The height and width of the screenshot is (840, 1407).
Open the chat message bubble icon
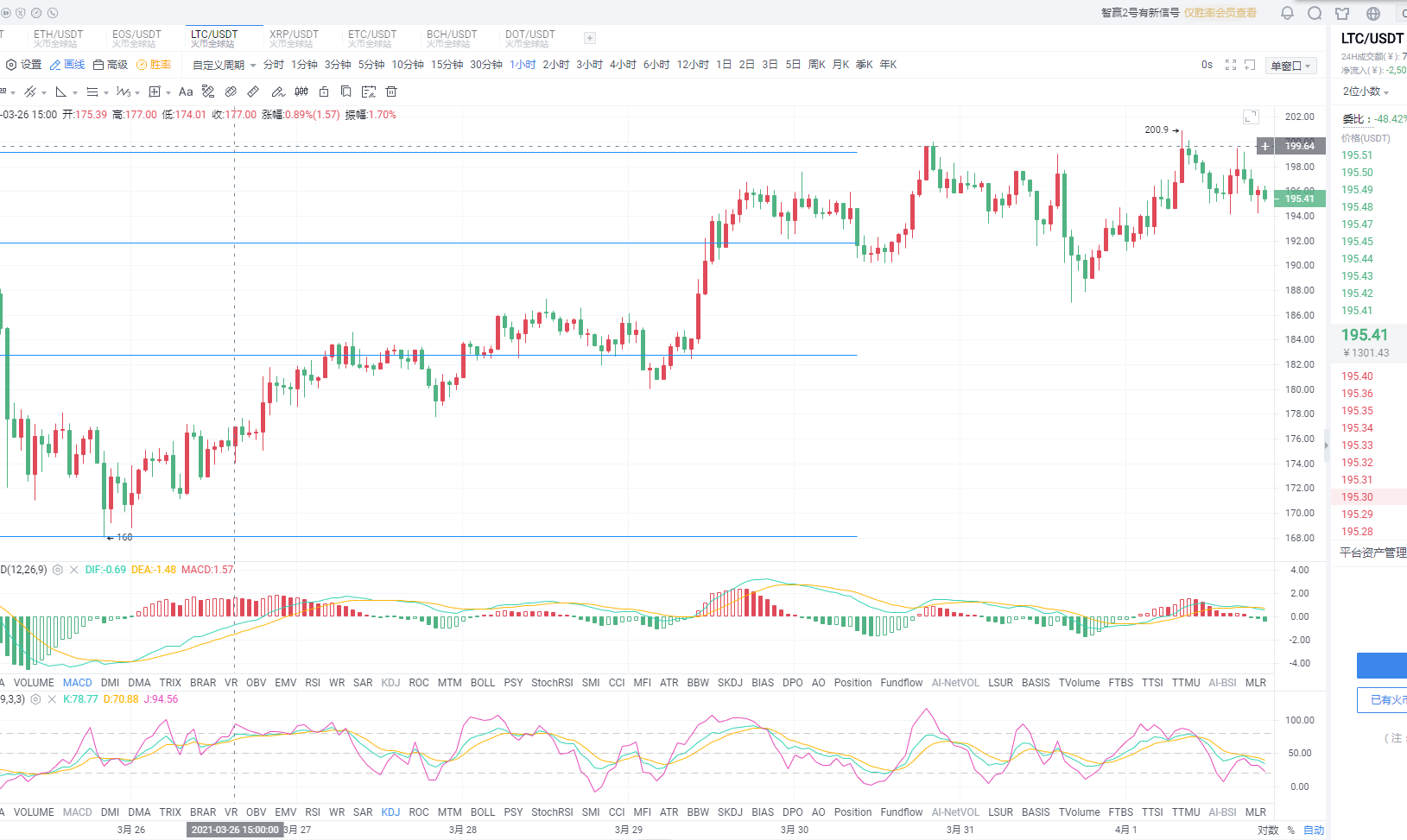[x=1315, y=13]
